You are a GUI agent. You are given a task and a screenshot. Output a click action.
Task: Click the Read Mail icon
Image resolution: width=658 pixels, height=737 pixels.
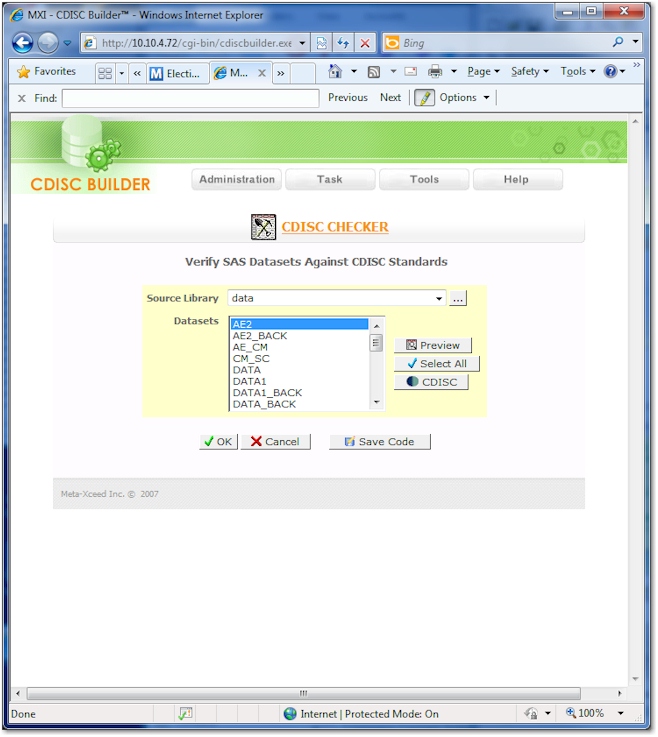tap(411, 71)
